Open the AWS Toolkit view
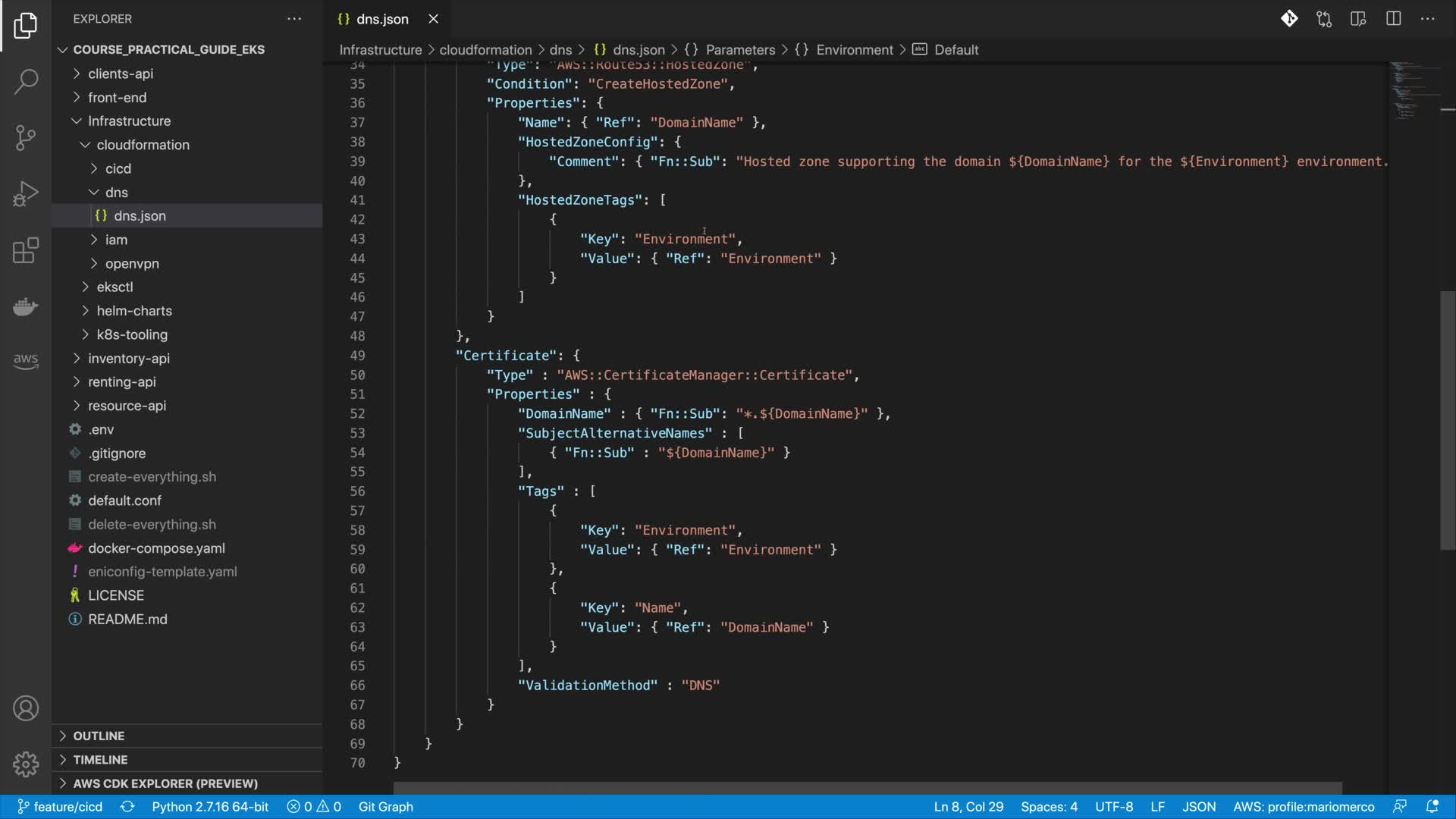The width and height of the screenshot is (1456, 819). coord(26,360)
